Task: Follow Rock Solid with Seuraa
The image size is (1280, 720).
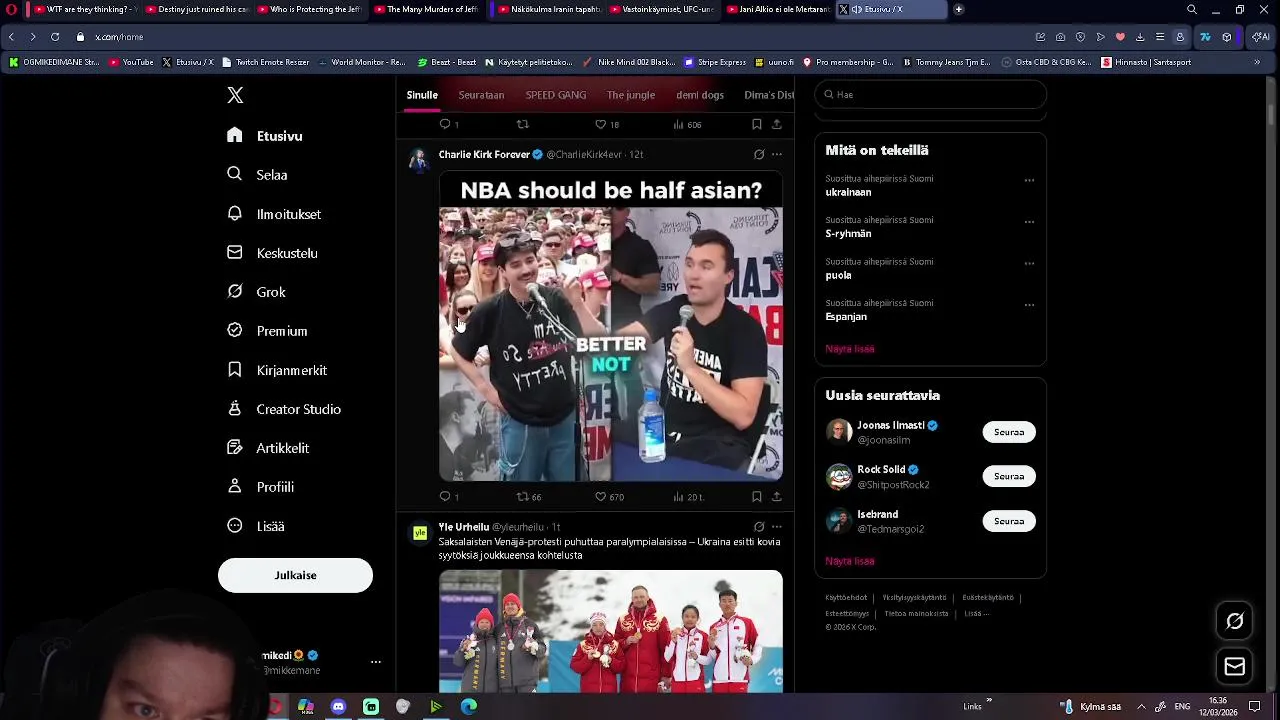Action: (x=1009, y=476)
